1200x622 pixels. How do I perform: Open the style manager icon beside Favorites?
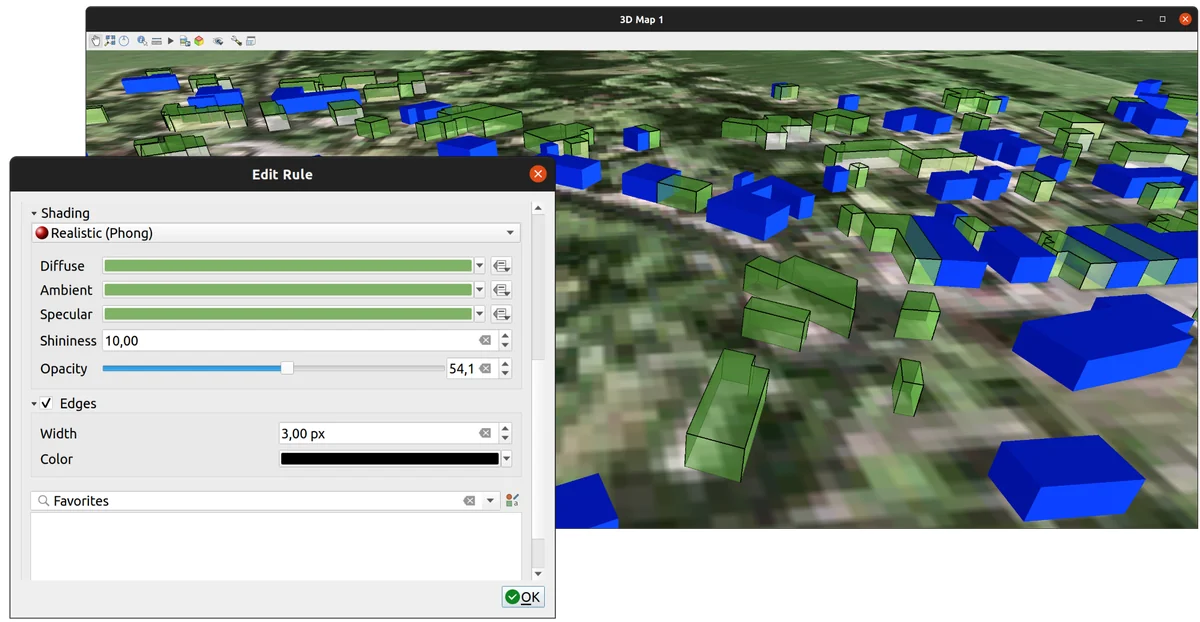click(513, 501)
